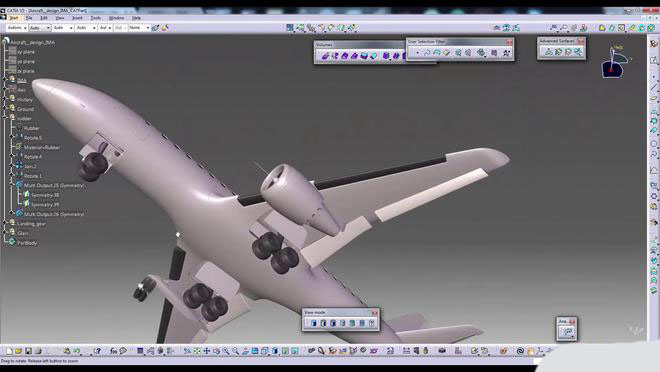The height and width of the screenshot is (372, 660).
Task: Open the Insert menu
Action: 77,18
